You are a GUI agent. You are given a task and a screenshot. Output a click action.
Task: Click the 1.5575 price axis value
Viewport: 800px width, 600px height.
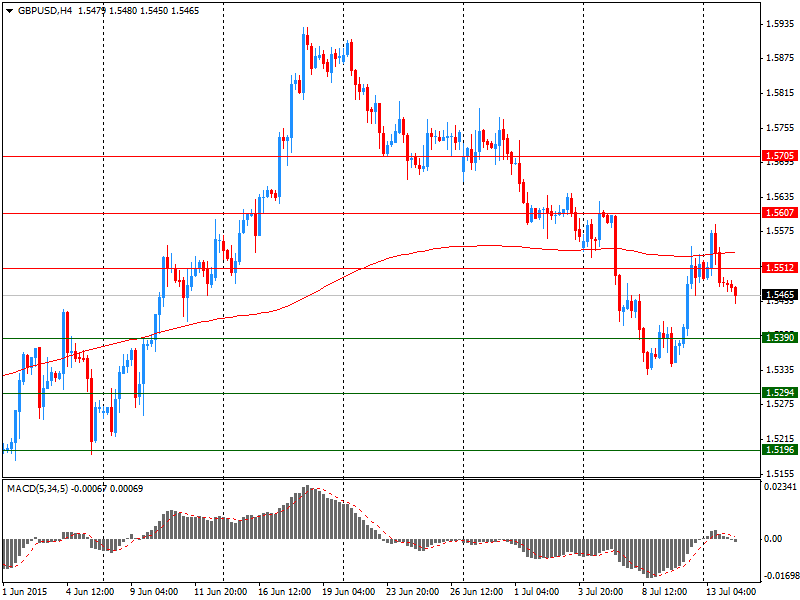[x=780, y=231]
